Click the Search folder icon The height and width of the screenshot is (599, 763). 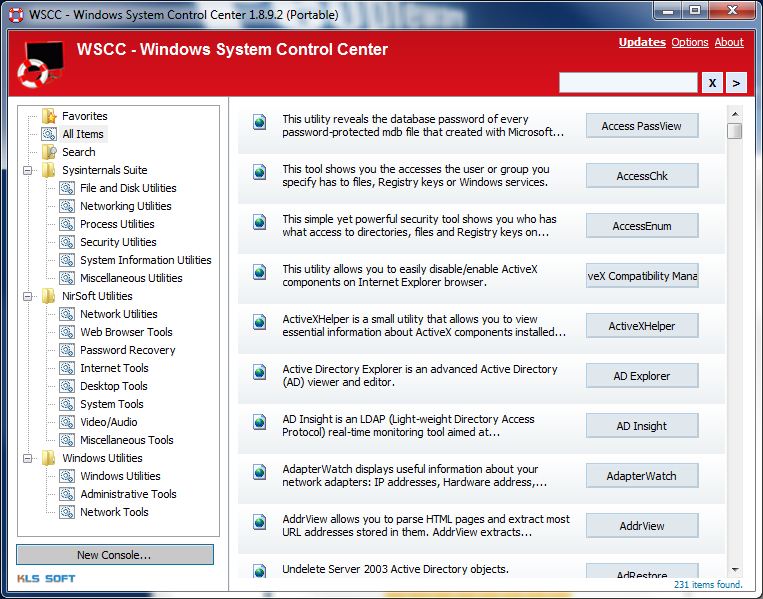coord(49,152)
